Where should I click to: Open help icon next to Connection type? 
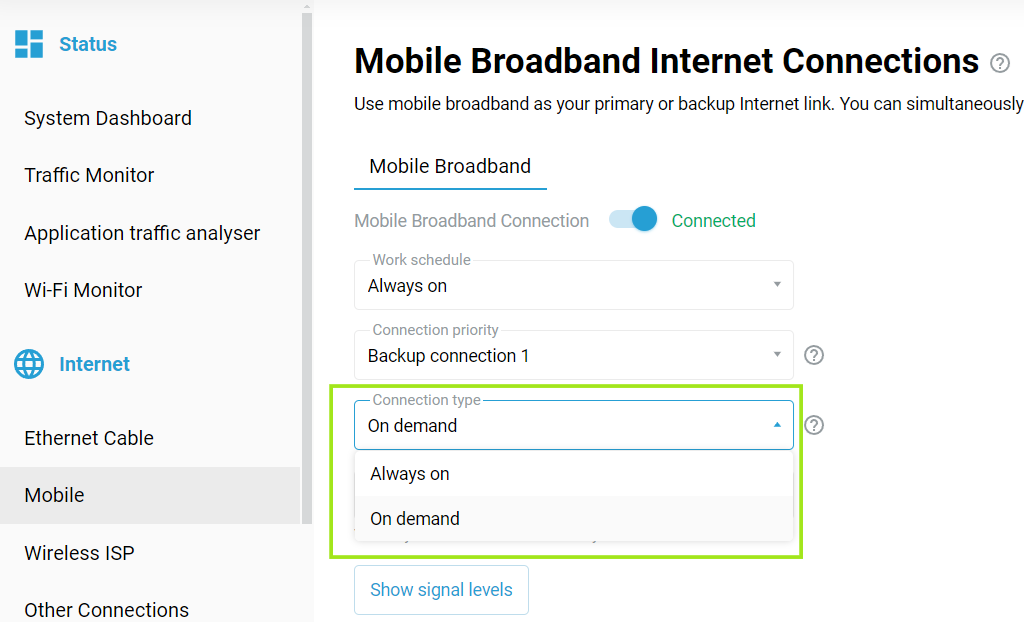click(x=813, y=425)
